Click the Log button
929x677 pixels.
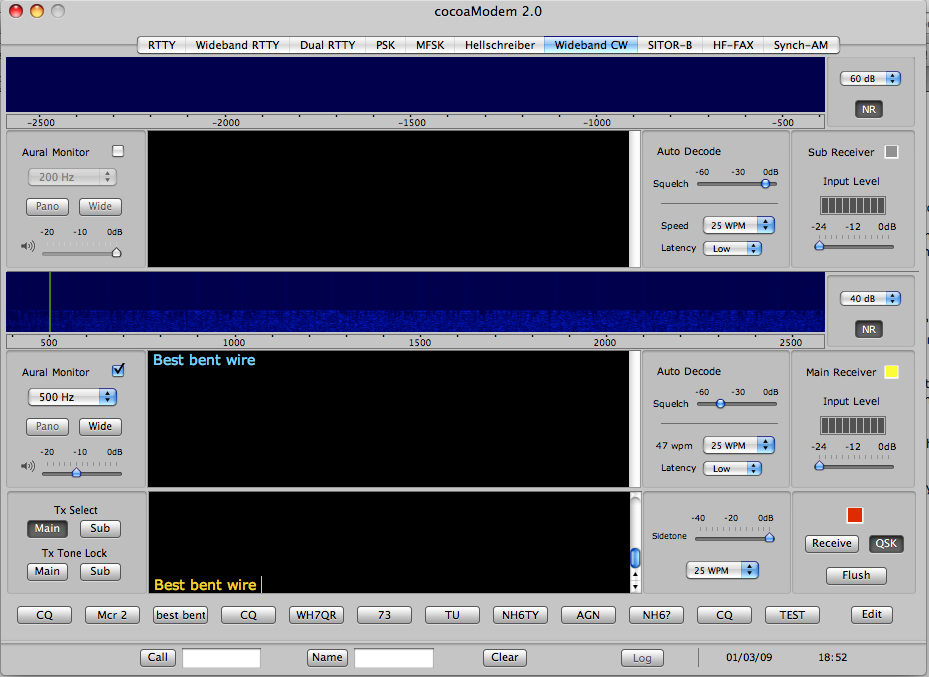(x=642, y=658)
